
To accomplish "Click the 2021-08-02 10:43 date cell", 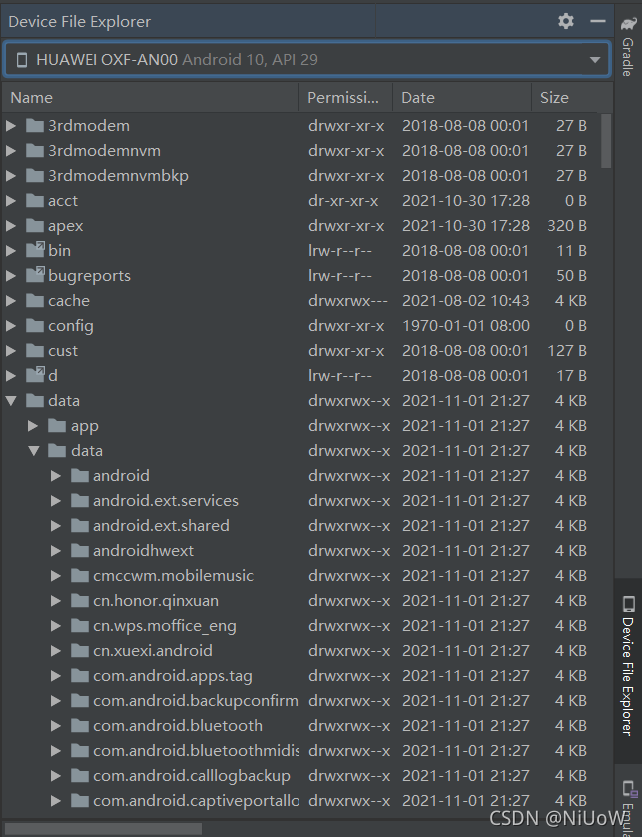I will coord(466,301).
